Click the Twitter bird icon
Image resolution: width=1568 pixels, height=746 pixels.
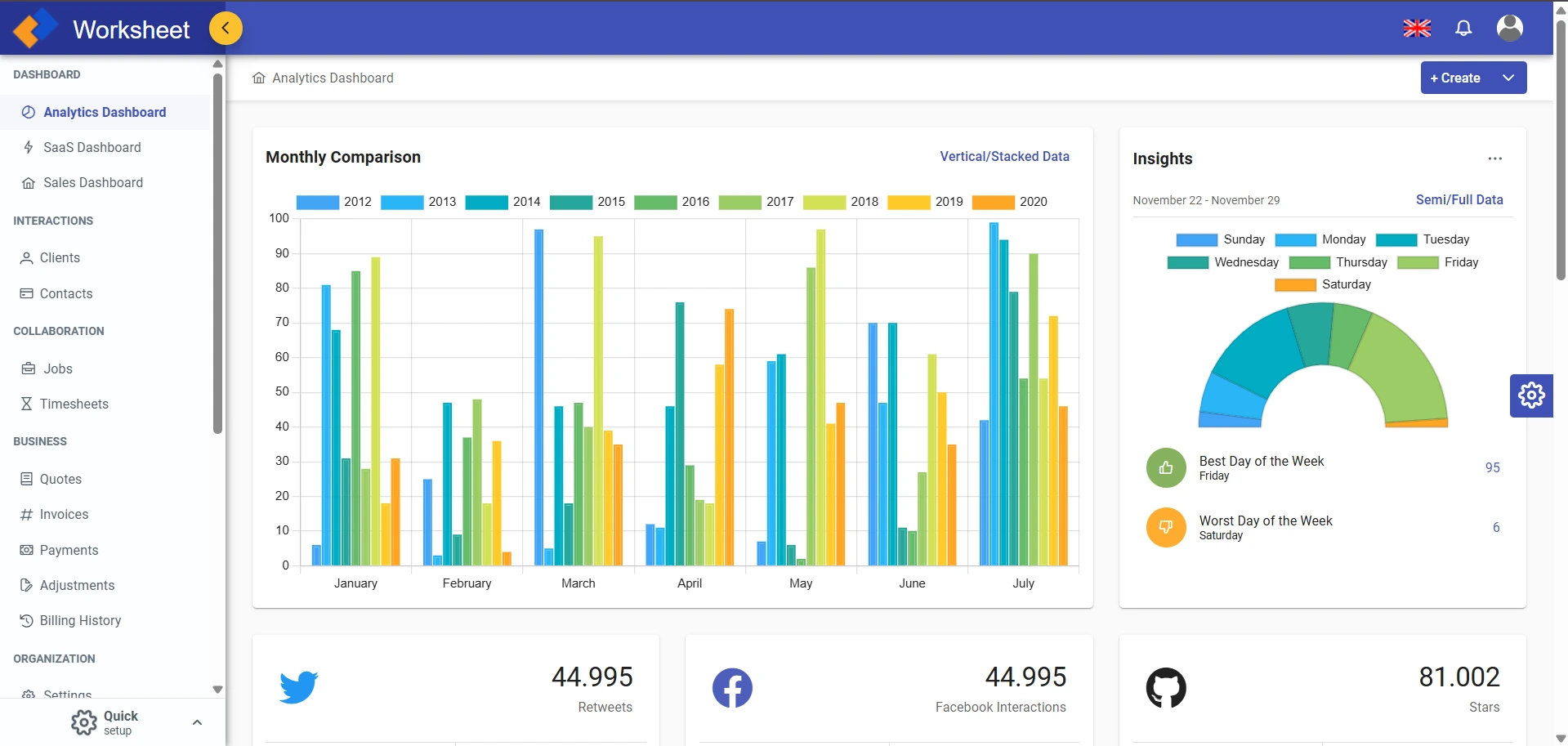pyautogui.click(x=298, y=687)
